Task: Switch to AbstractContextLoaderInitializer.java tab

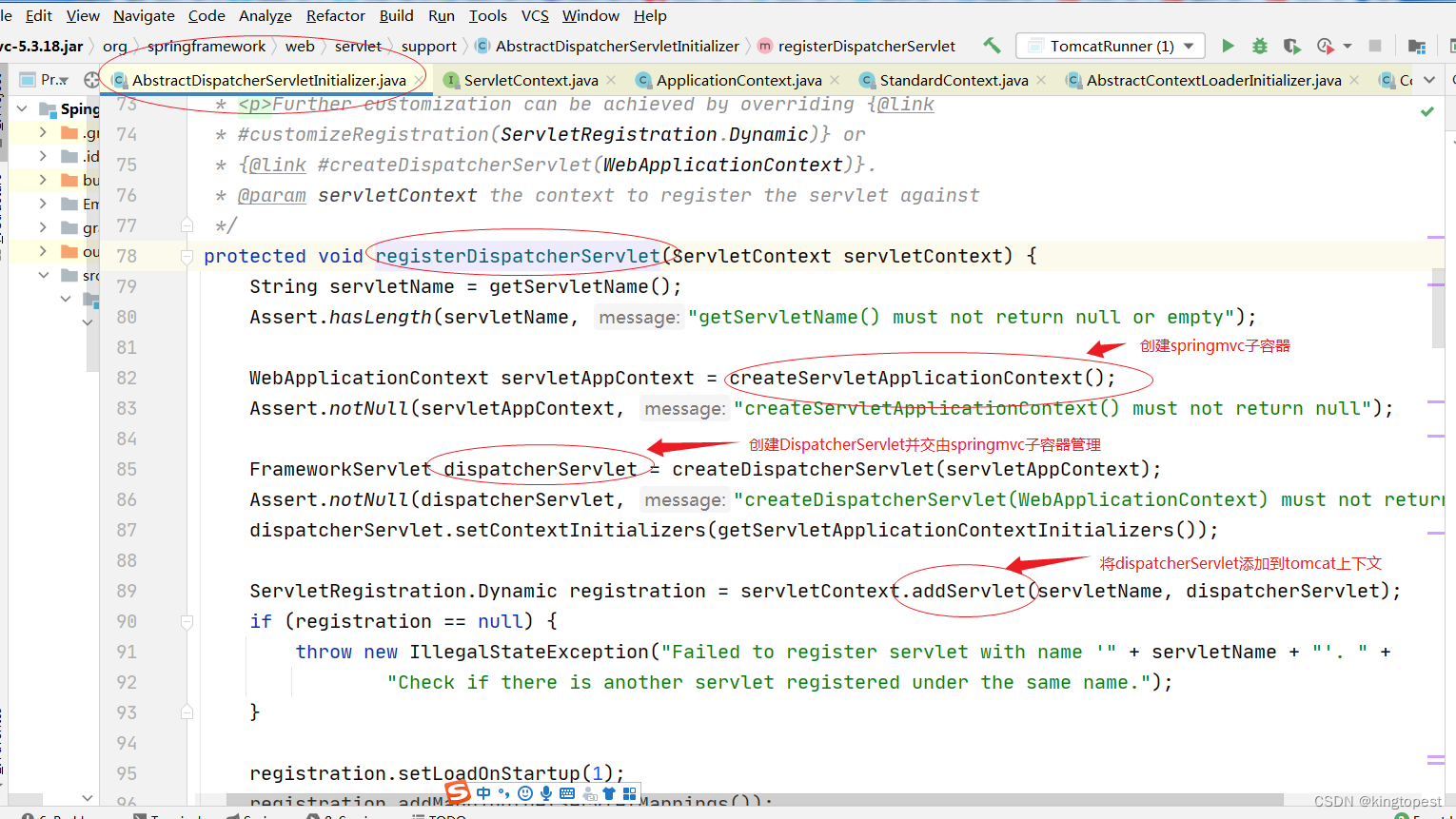Action: point(1213,80)
